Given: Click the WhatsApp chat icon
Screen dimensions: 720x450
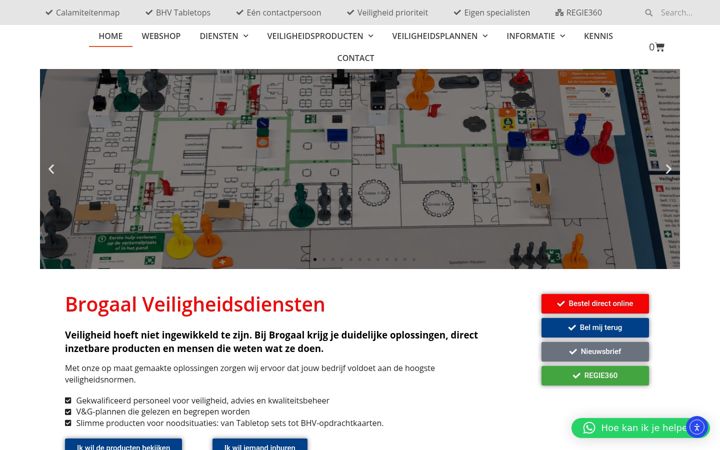Looking at the screenshot, I should [589, 428].
